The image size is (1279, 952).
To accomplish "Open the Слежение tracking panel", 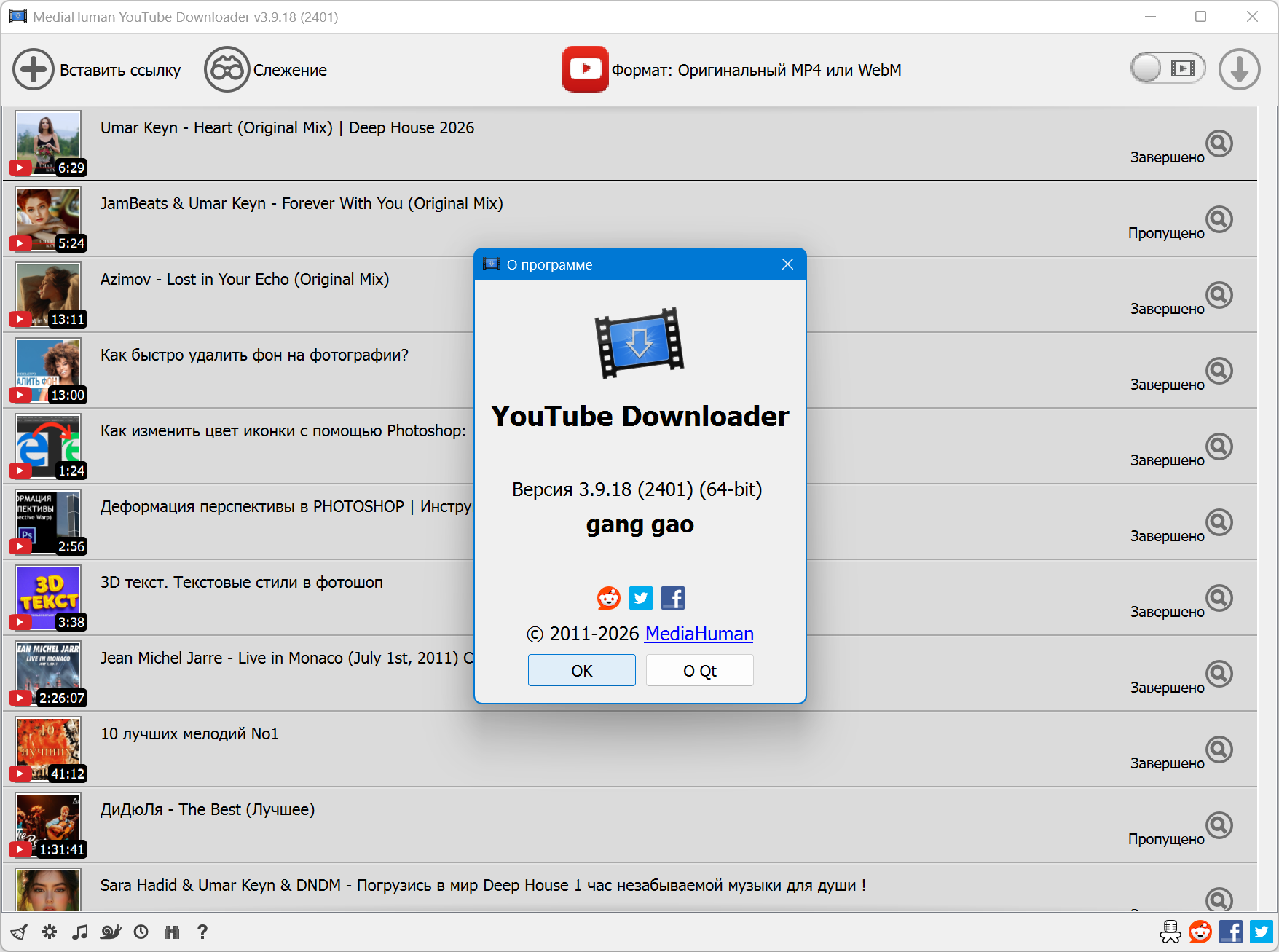I will 265,70.
